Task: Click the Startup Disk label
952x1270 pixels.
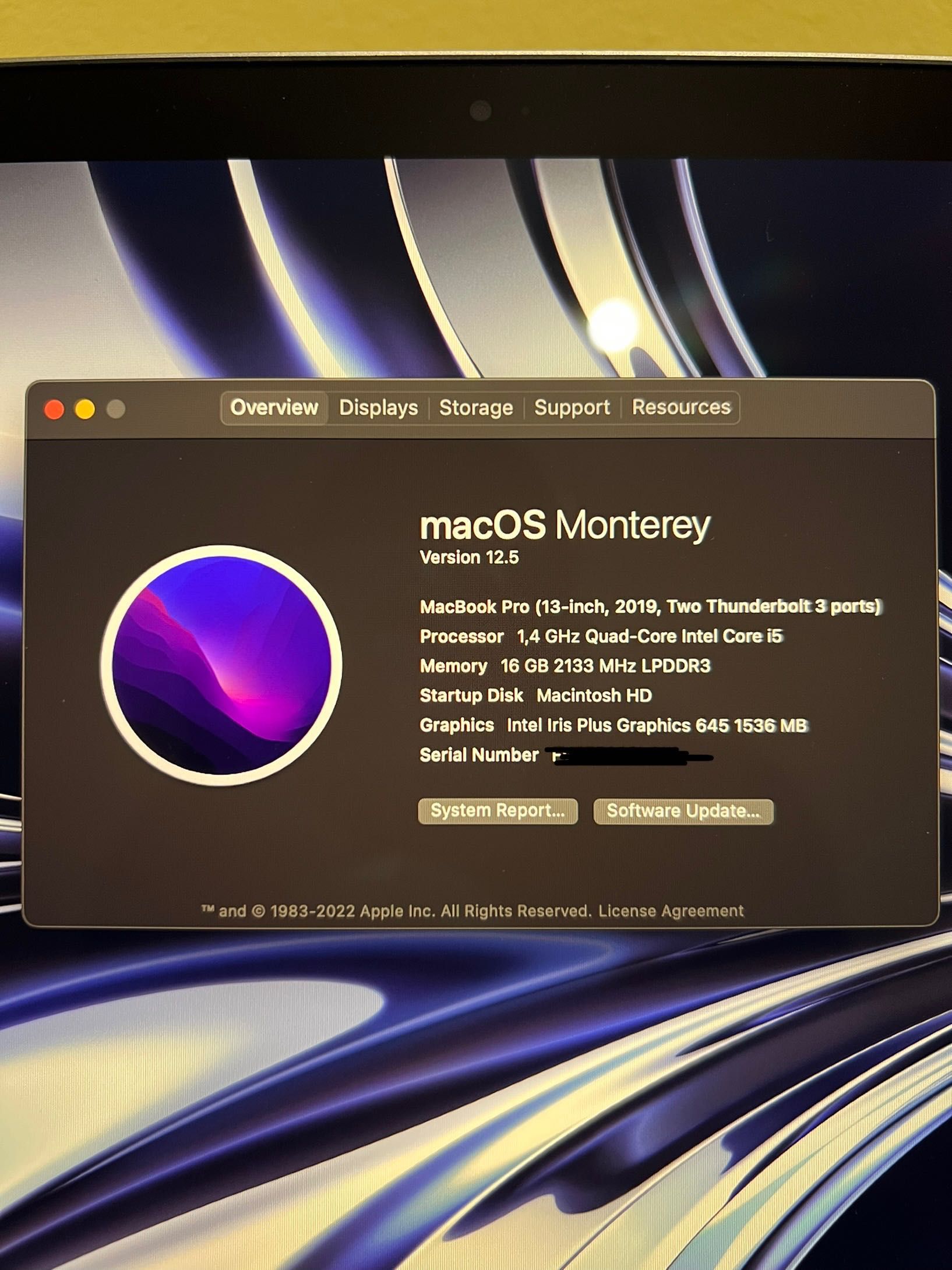Action: [472, 696]
